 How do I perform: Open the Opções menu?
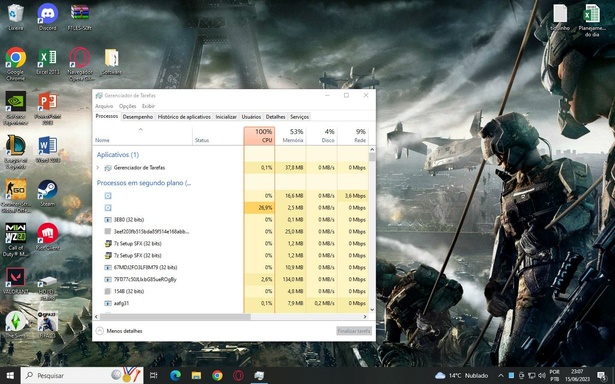[x=127, y=106]
